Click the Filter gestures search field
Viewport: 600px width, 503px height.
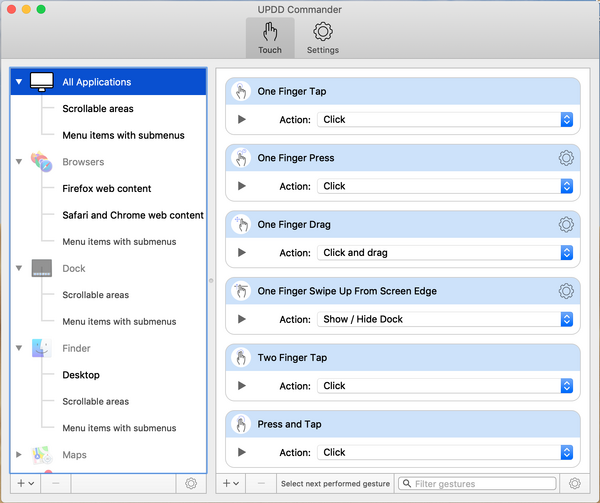click(x=485, y=483)
